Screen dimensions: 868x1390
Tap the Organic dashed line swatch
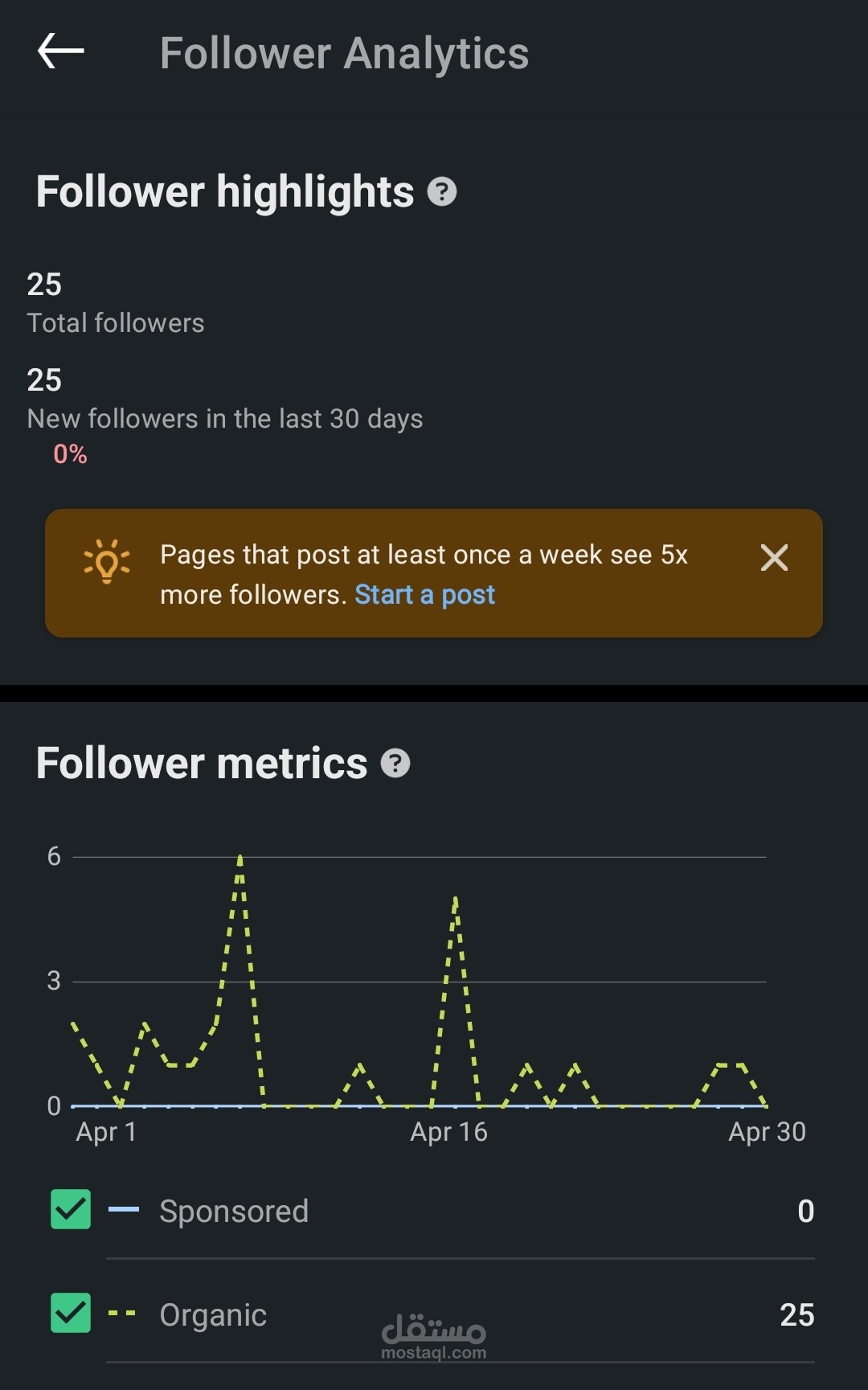coord(122,1314)
